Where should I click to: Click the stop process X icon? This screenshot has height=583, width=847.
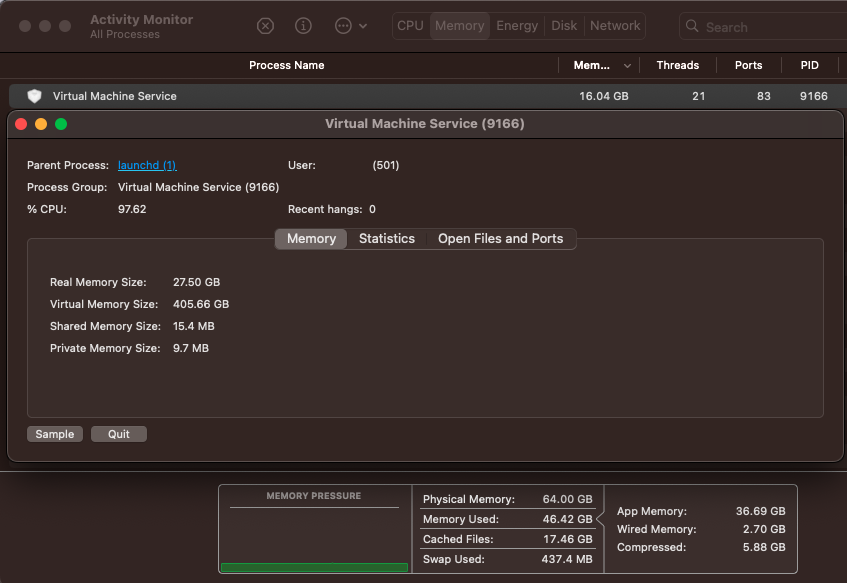265,26
